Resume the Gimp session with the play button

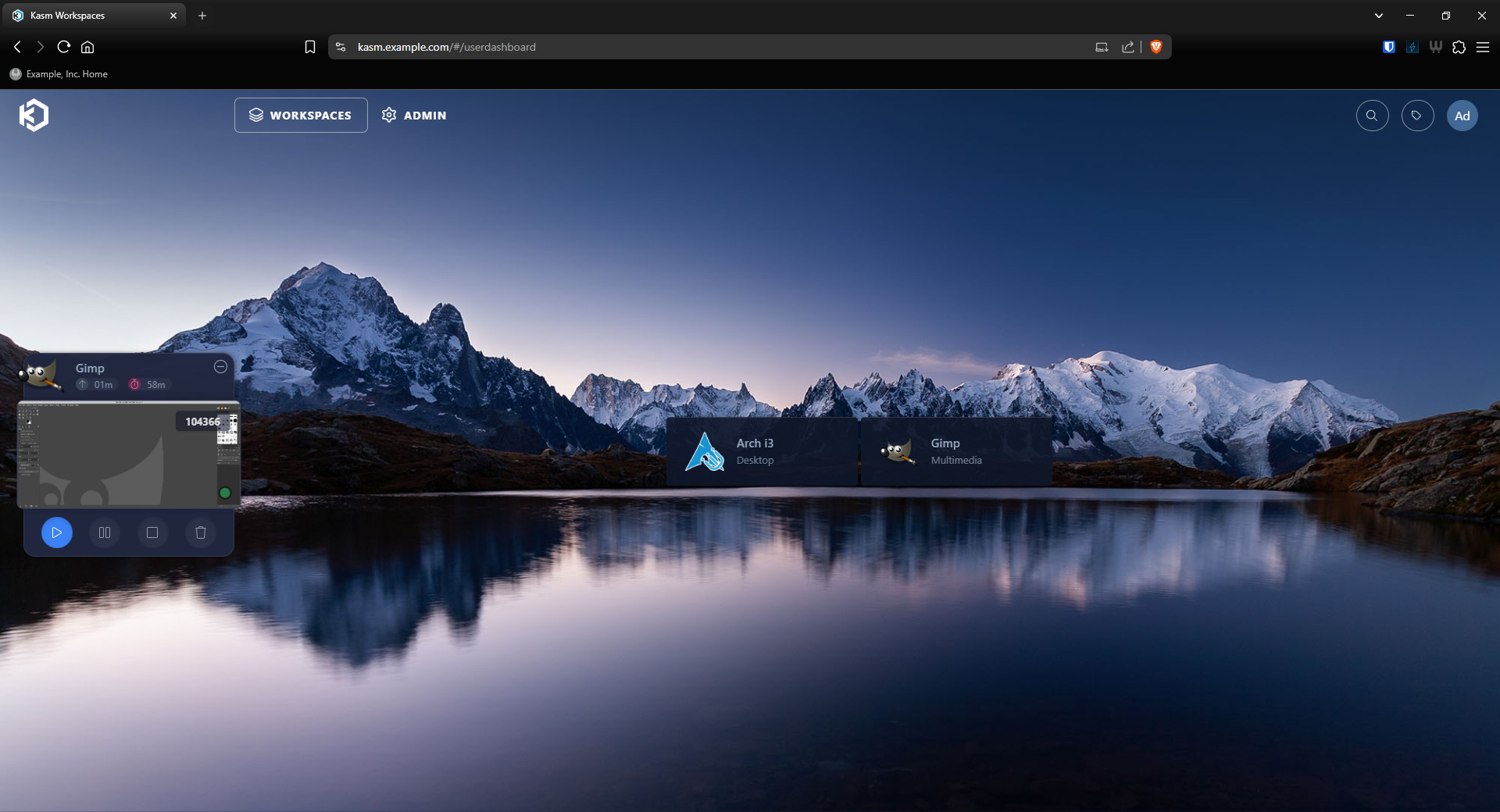[57, 532]
